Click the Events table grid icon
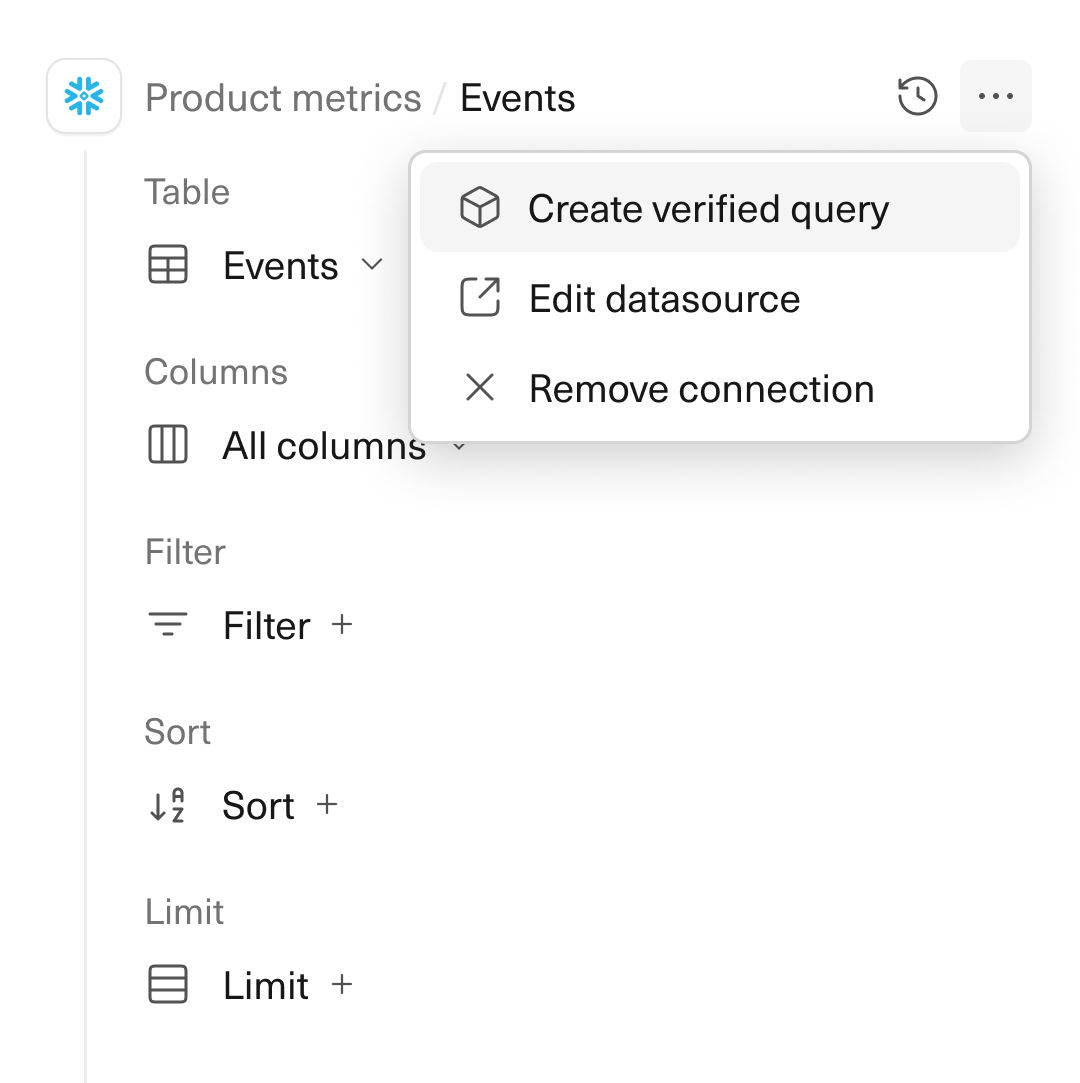The image size is (1080, 1083). tap(168, 266)
